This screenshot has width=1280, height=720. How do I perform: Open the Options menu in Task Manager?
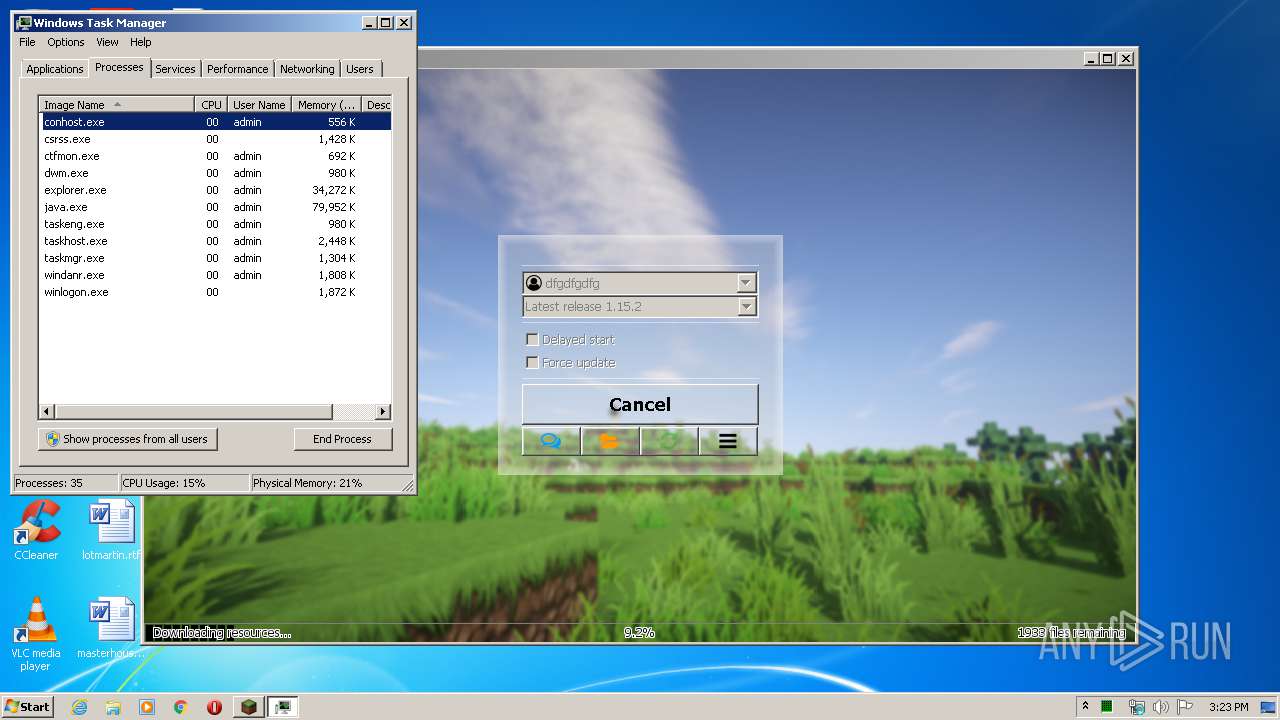[x=66, y=42]
